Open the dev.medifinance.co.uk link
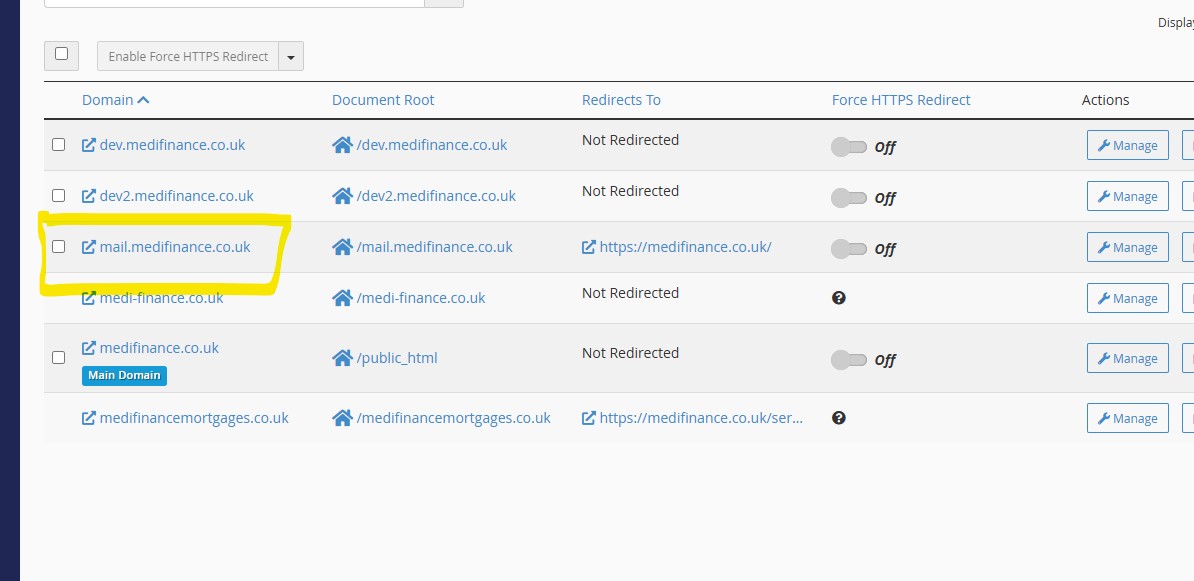 pos(171,144)
